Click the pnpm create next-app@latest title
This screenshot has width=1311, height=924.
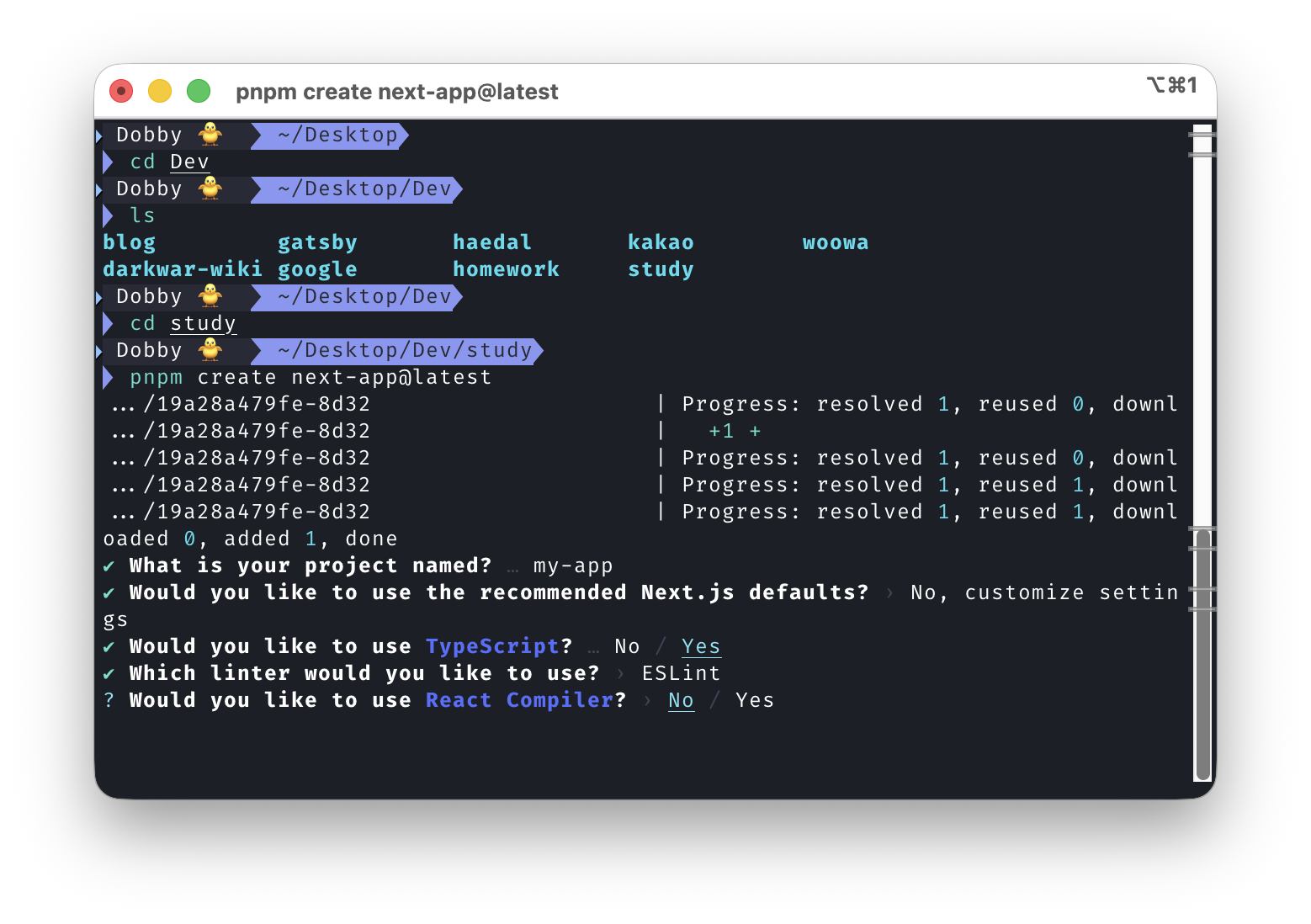(397, 92)
